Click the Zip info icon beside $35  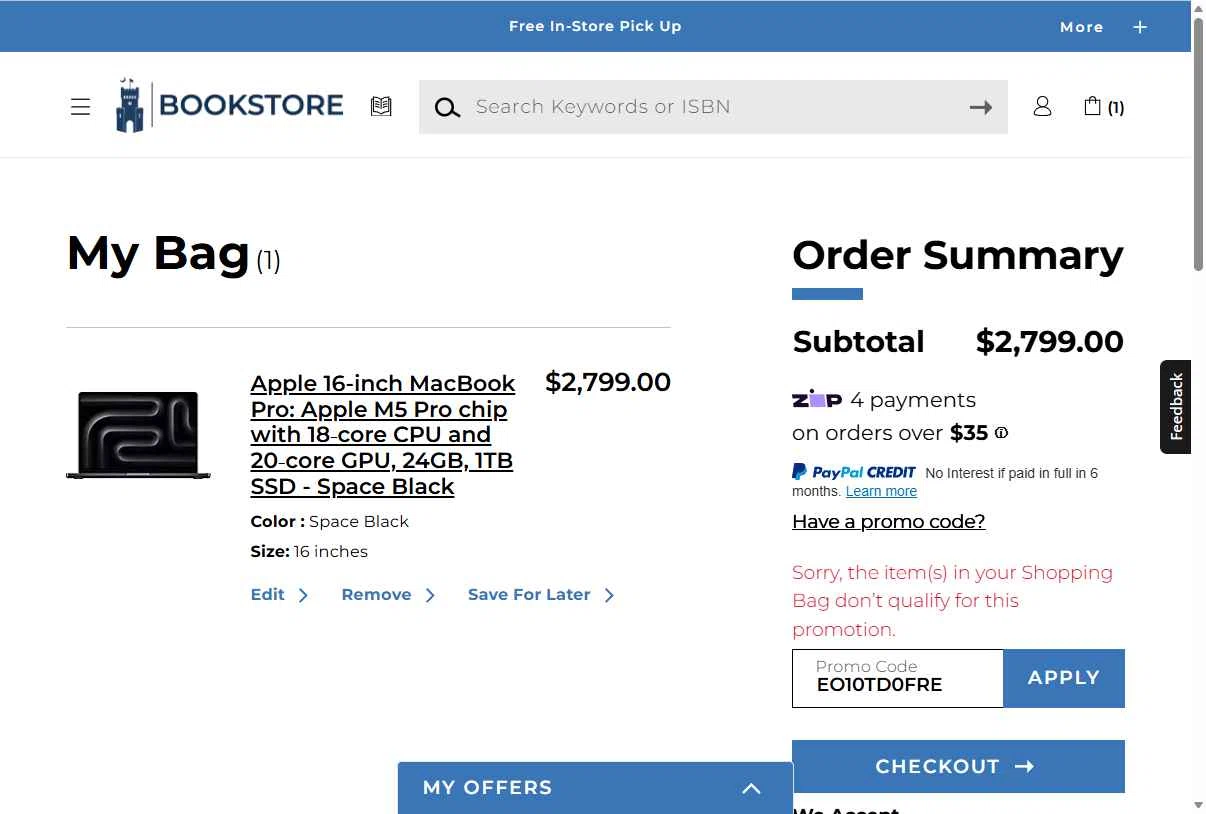pyautogui.click(x=1001, y=433)
